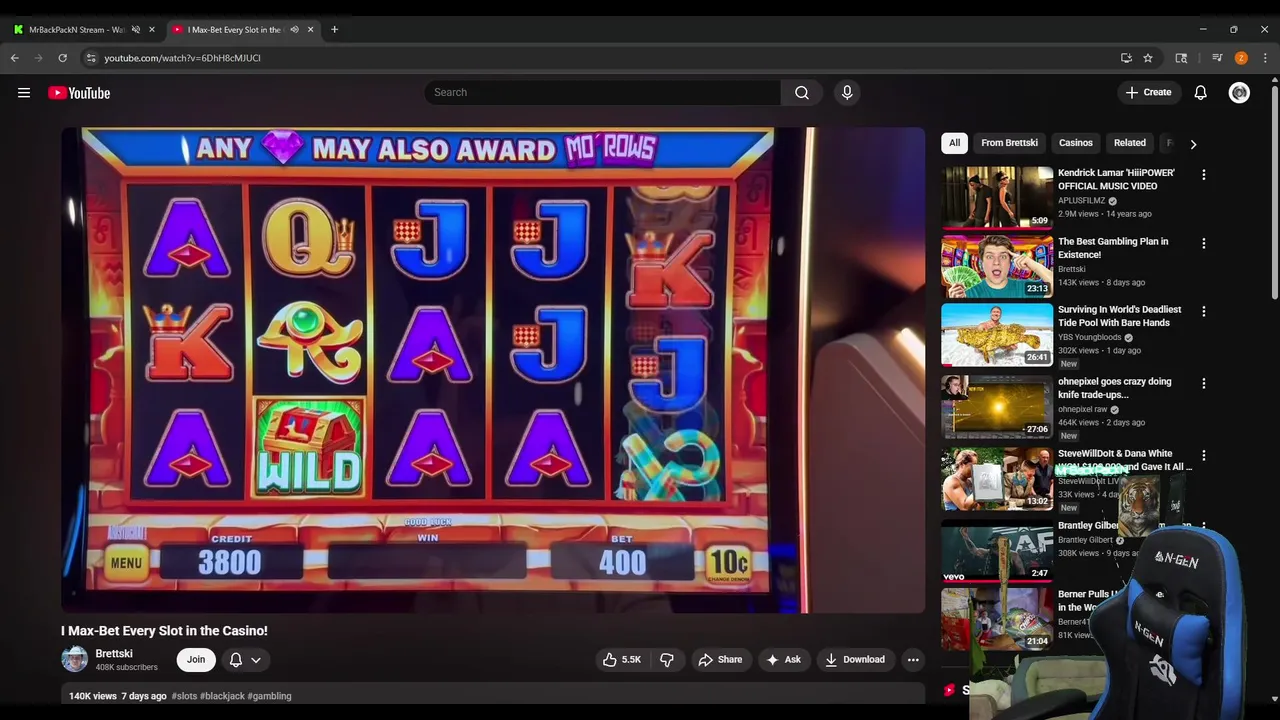The height and width of the screenshot is (720, 1280).
Task: Bookmark this page with the star icon
Action: tap(1148, 58)
